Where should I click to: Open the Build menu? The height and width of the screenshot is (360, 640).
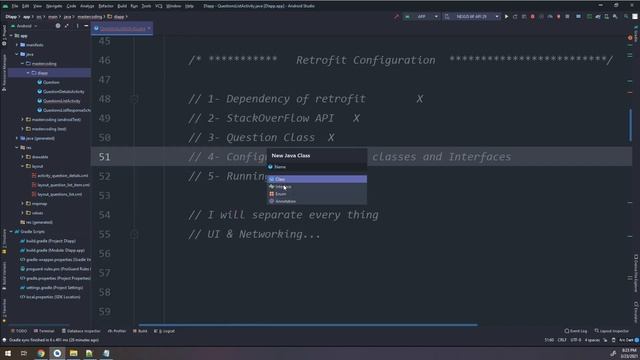click(x=122, y=6)
